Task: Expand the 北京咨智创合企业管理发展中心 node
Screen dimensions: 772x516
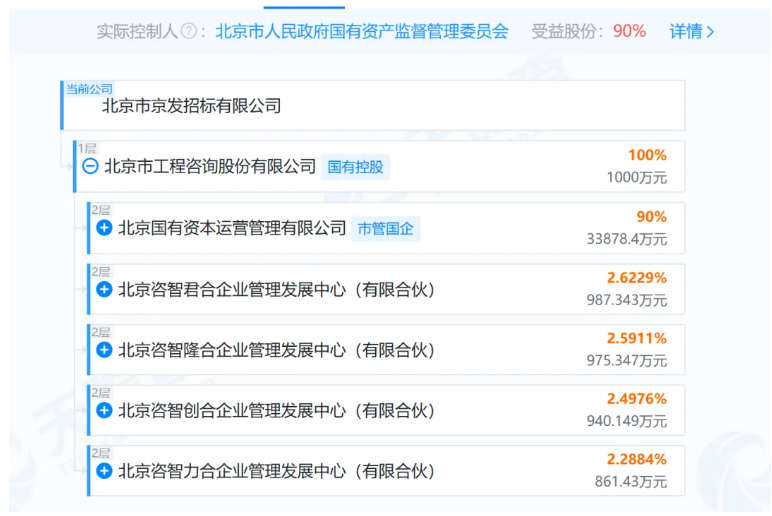Action: (104, 410)
